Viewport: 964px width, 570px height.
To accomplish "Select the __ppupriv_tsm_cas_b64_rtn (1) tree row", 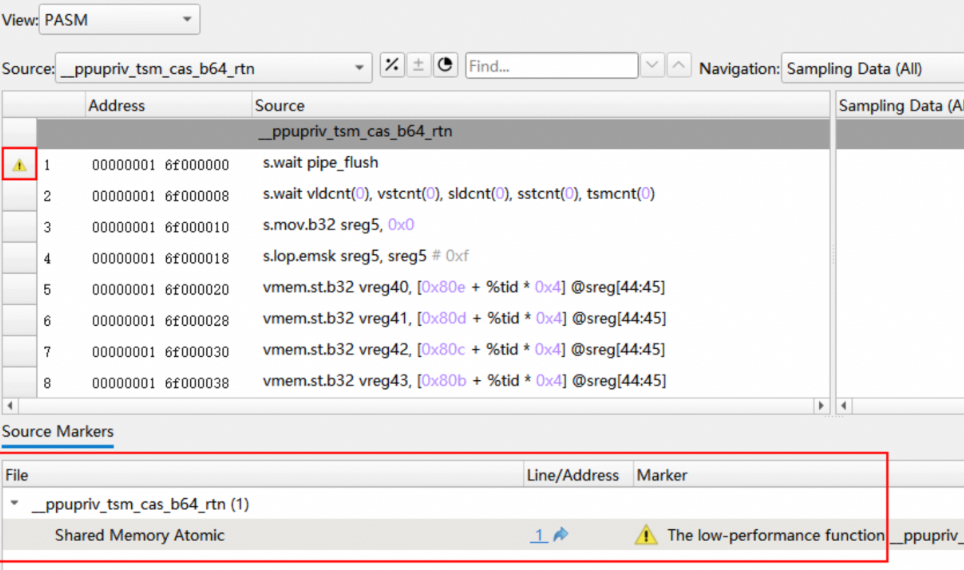I will click(x=140, y=504).
